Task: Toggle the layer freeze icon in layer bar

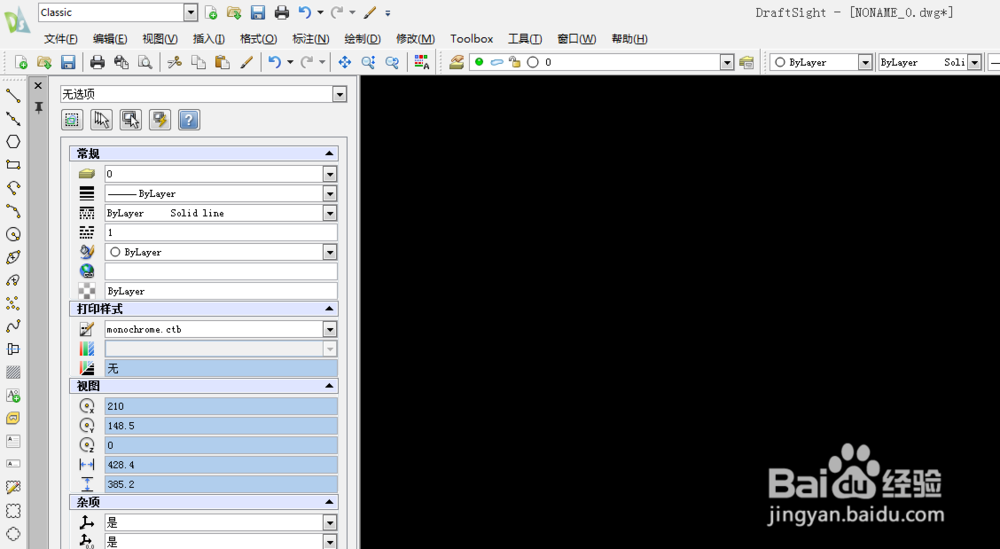Action: [497, 62]
